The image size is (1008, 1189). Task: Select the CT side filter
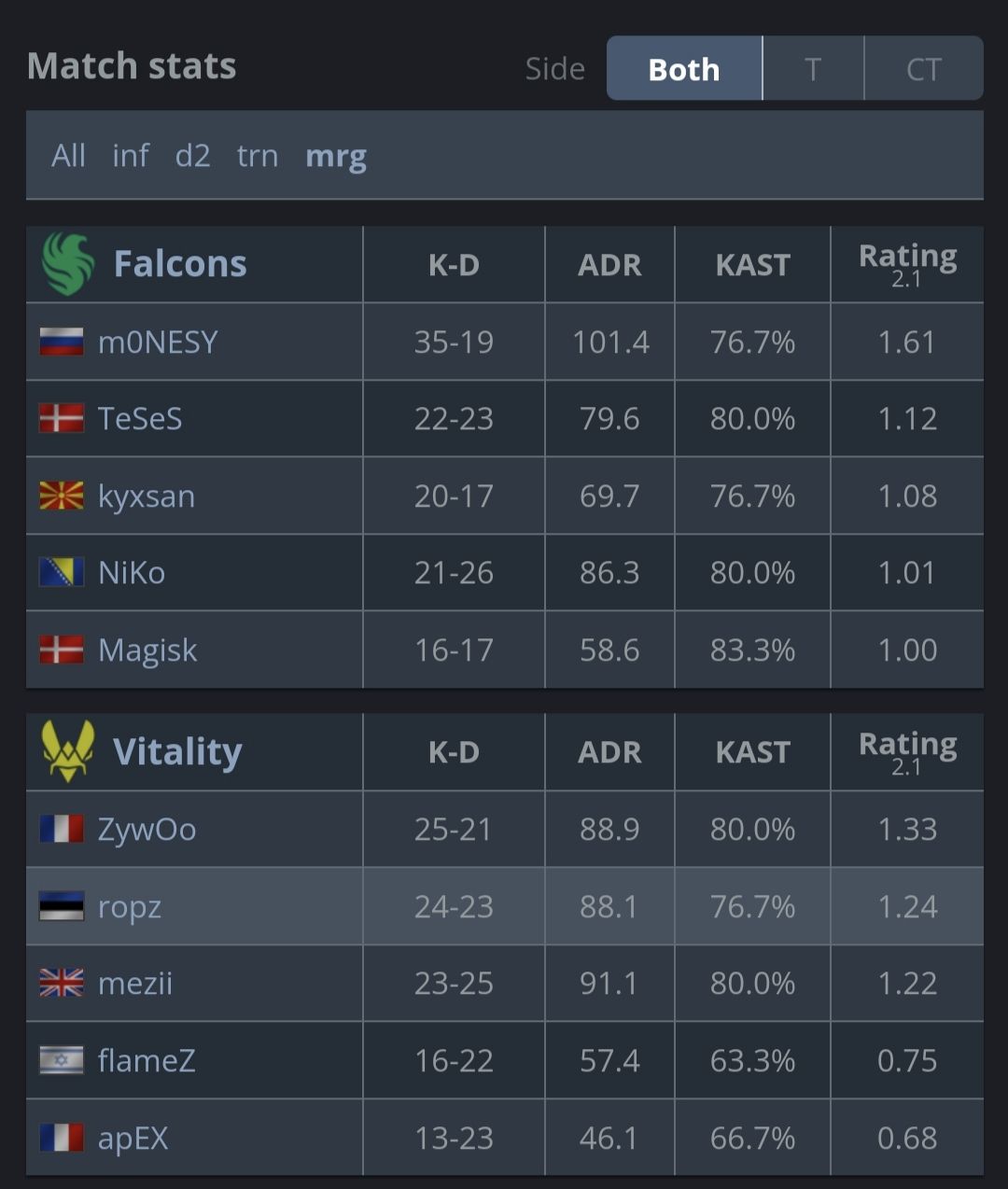point(923,69)
